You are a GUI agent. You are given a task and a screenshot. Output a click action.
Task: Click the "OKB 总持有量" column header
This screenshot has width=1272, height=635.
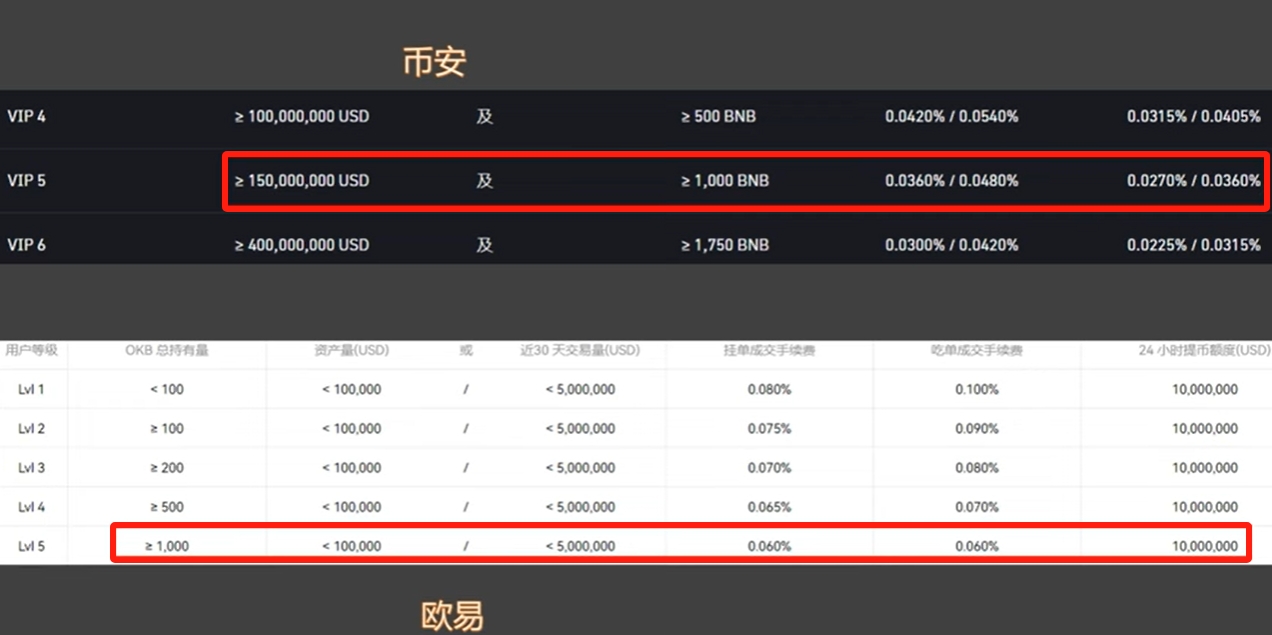(167, 351)
